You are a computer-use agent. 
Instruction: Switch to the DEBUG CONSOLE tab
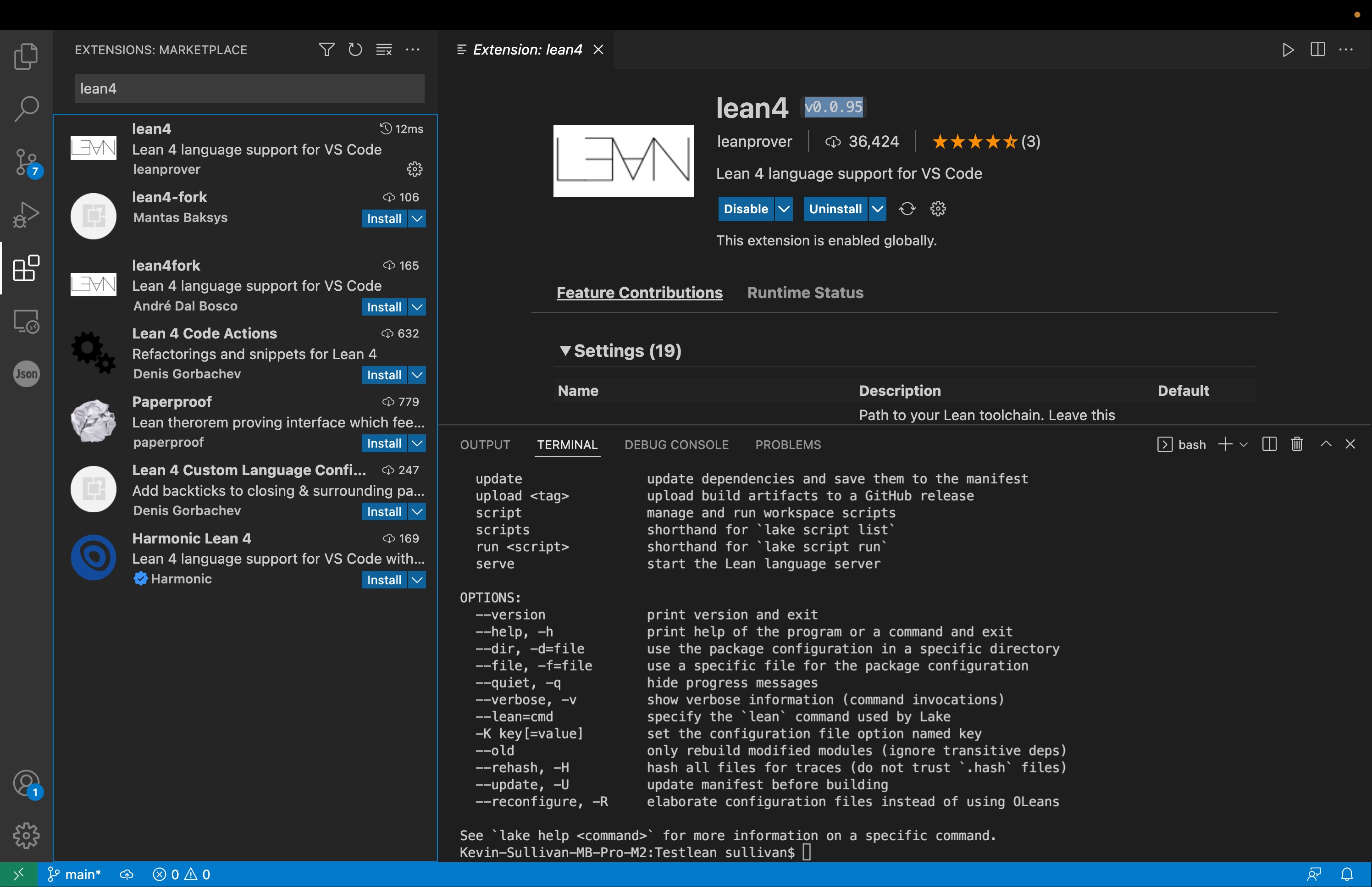pos(676,445)
